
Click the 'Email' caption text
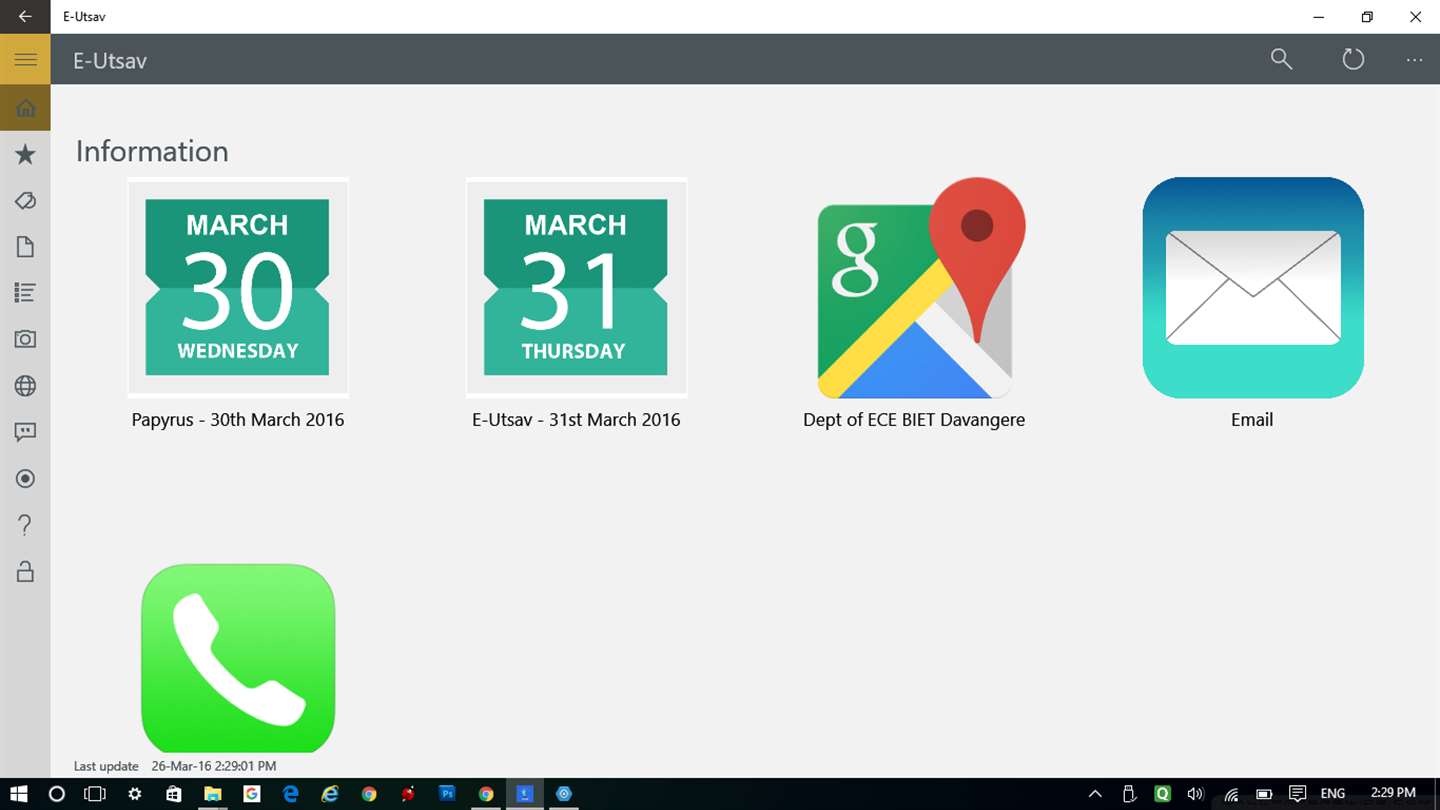pyautogui.click(x=1252, y=420)
